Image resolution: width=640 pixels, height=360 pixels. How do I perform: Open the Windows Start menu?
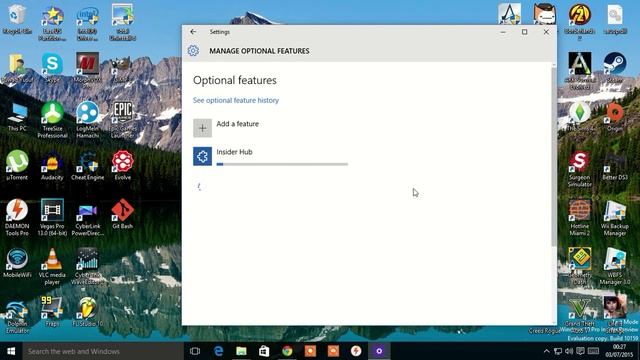11,351
